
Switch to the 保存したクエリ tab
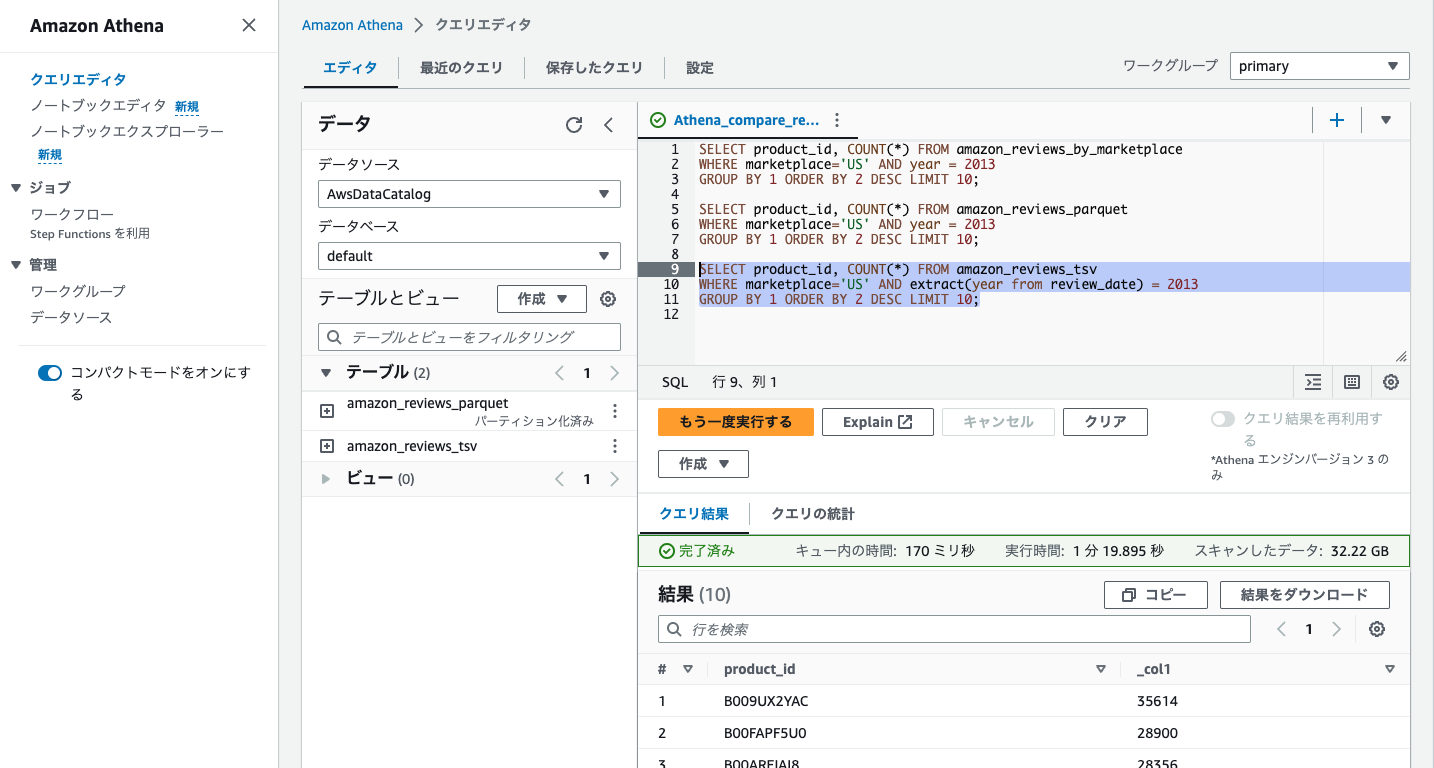pos(595,67)
